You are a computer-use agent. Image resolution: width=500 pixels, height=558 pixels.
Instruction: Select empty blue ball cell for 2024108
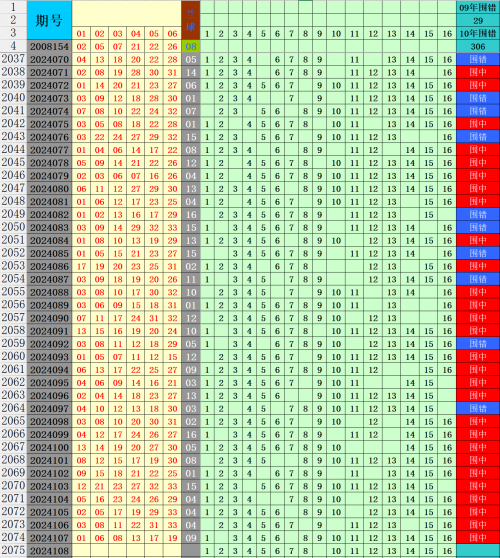coord(191,551)
